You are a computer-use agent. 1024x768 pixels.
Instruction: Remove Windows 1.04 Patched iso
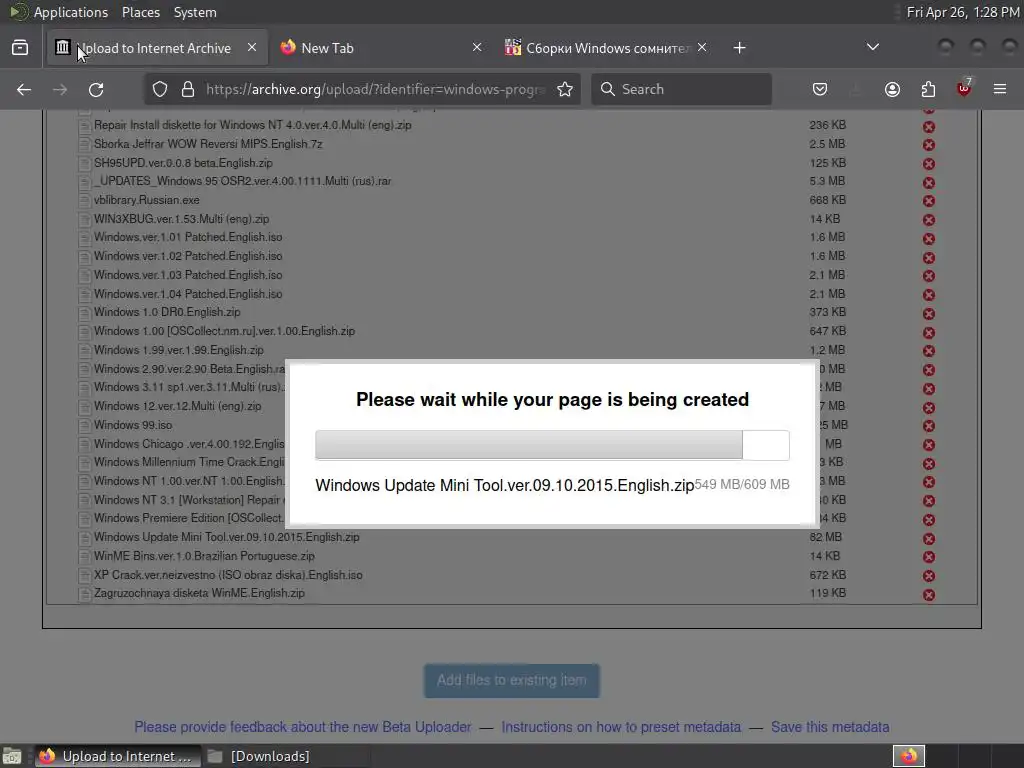(x=929, y=295)
